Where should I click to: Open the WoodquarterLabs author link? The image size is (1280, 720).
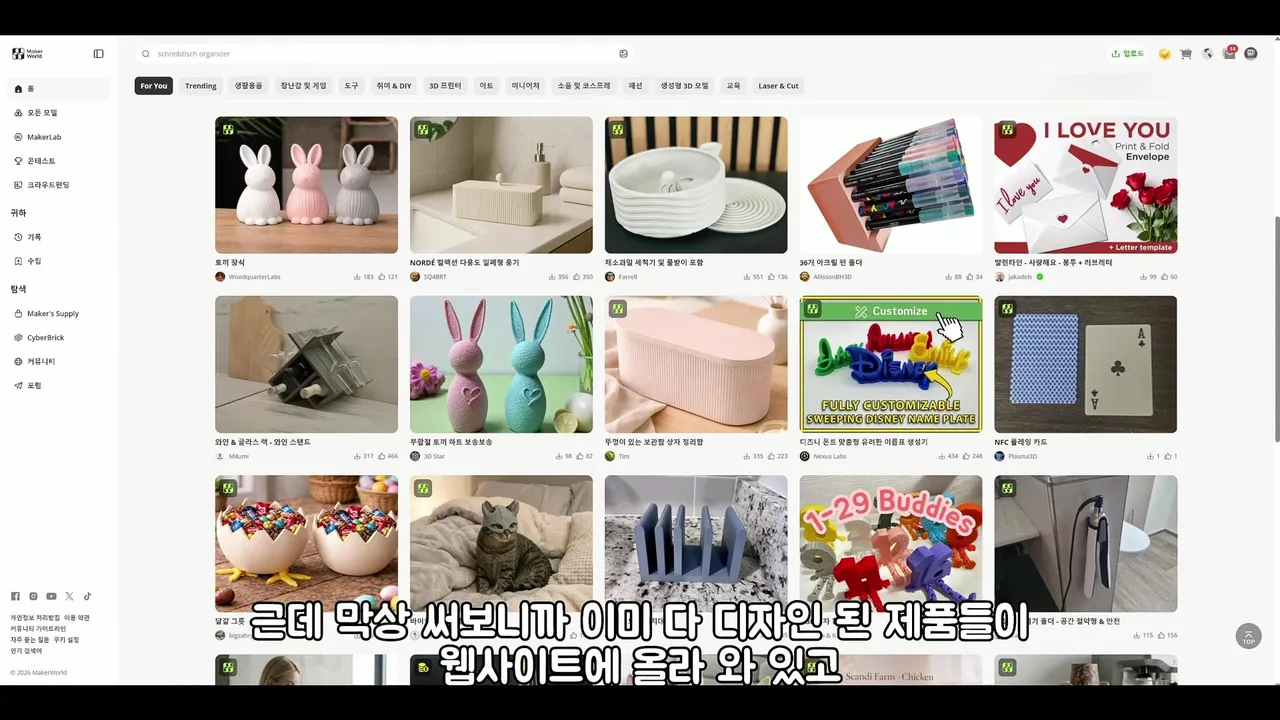[x=254, y=277]
